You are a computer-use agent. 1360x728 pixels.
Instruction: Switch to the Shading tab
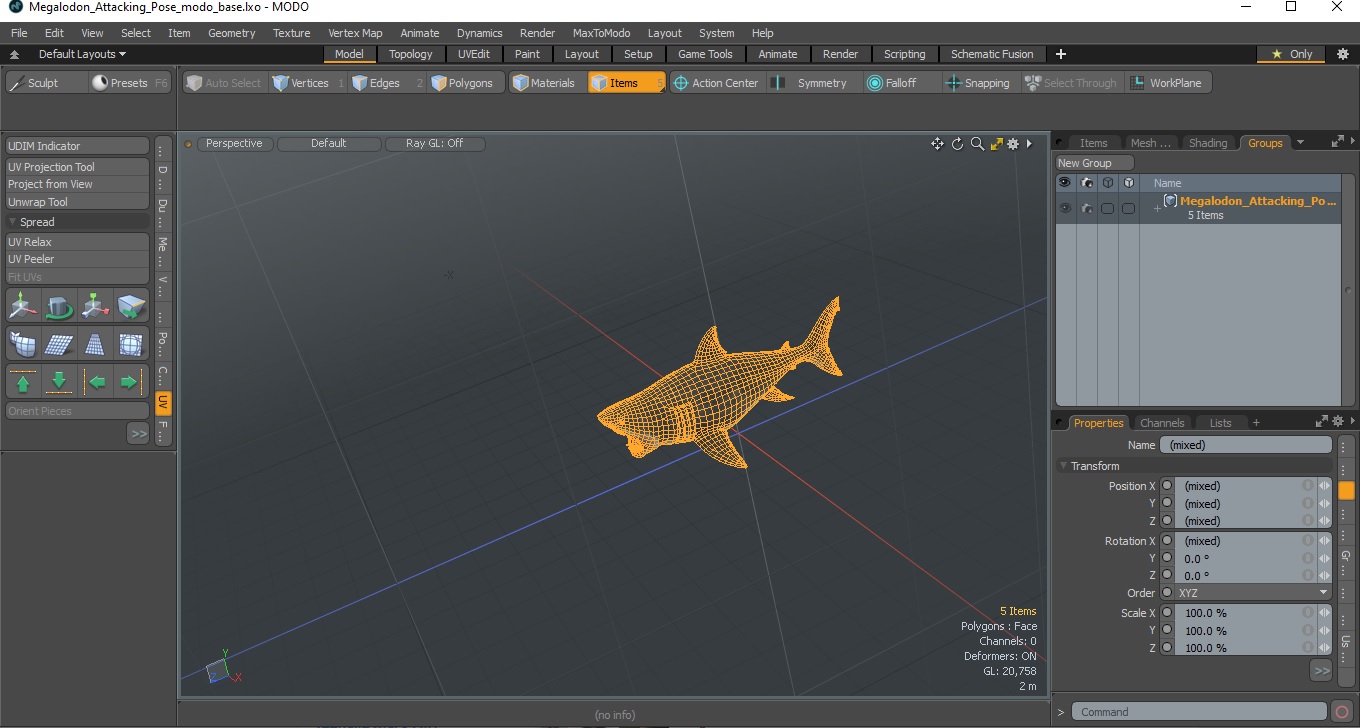[1207, 143]
